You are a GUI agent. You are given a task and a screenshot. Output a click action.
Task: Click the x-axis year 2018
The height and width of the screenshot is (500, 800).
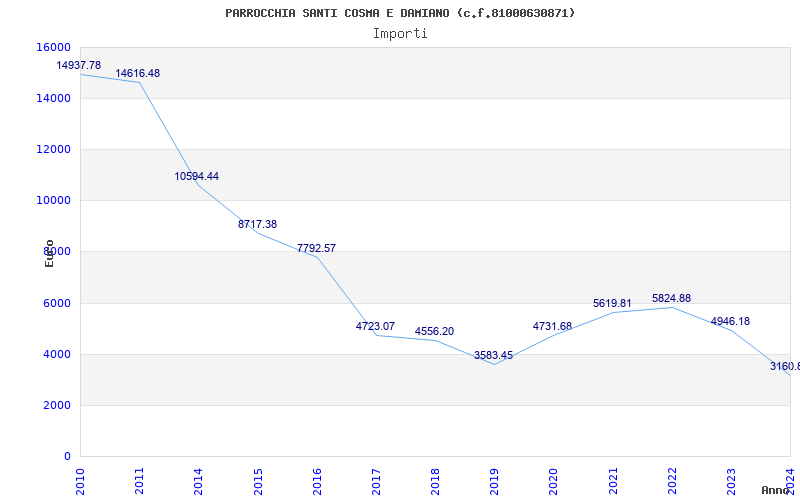click(x=435, y=482)
